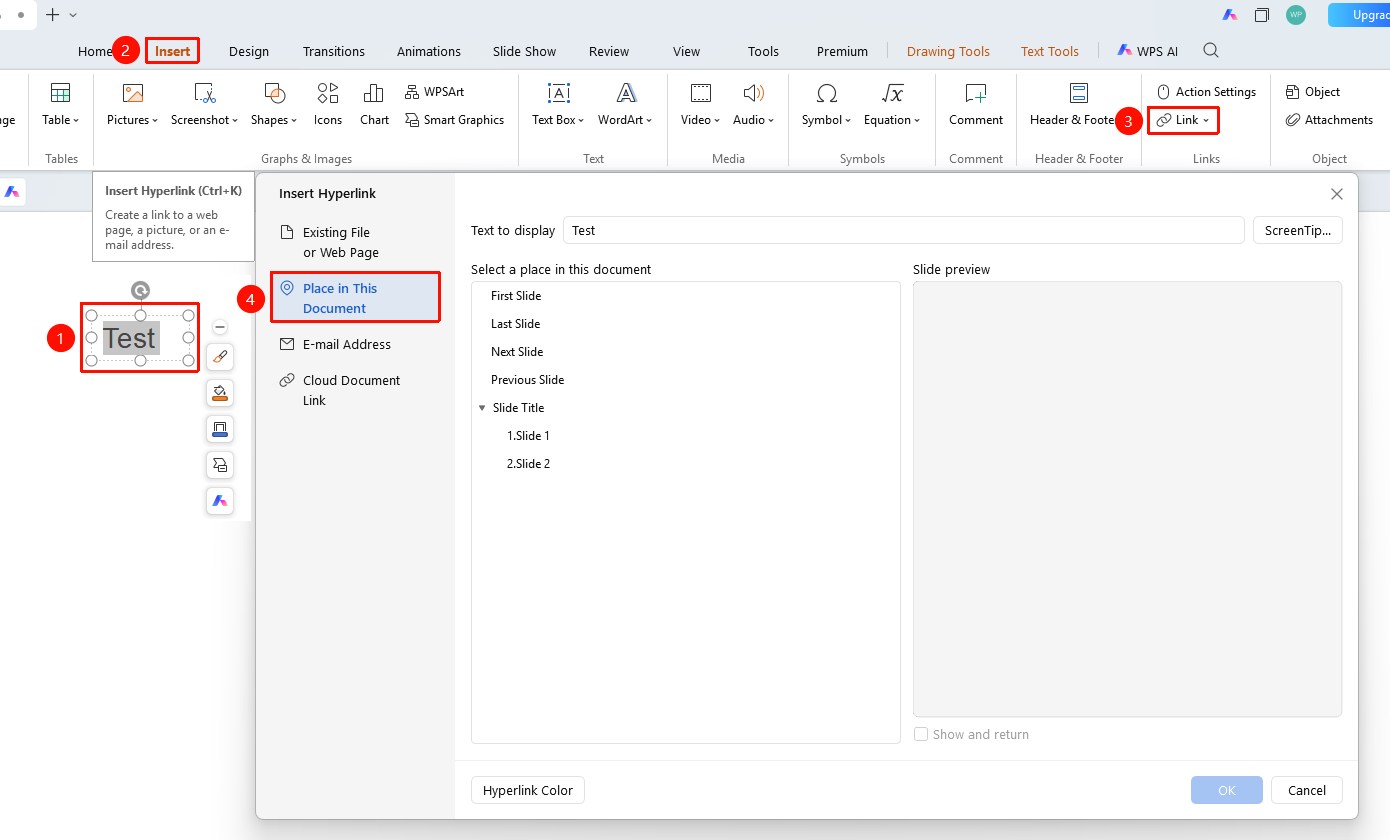Select E-mail Address link type
This screenshot has width=1390, height=840.
tap(355, 344)
